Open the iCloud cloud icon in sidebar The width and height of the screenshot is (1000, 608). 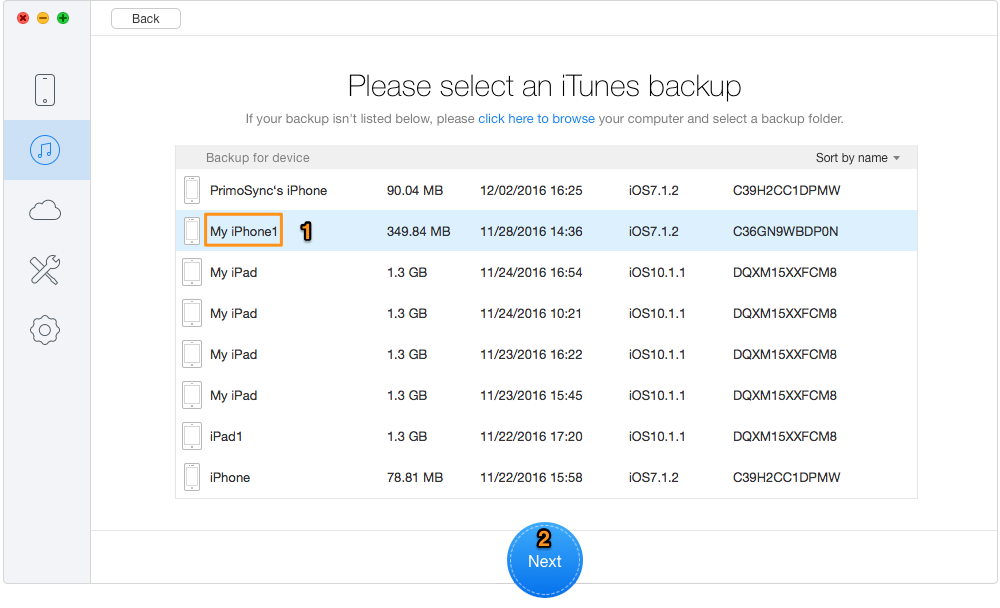45,210
